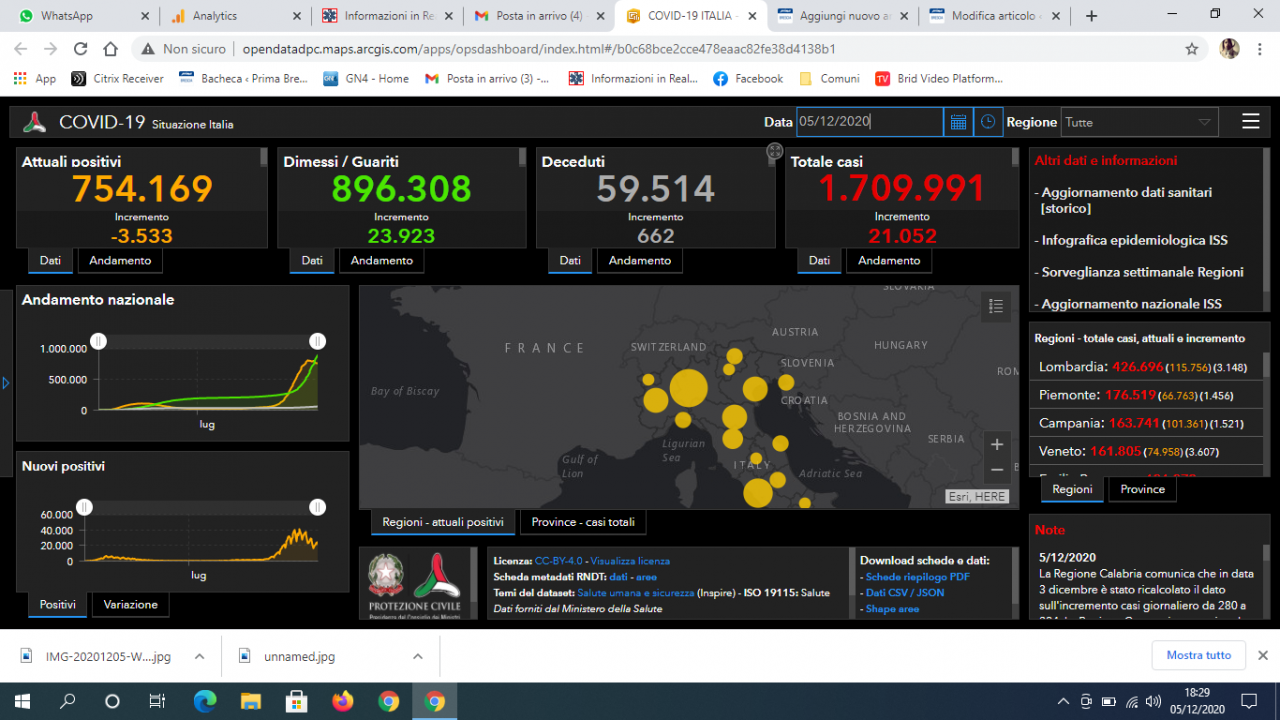Show Variazione in Nuovi positivi chart
Image resolution: width=1280 pixels, height=720 pixels.
(x=130, y=605)
